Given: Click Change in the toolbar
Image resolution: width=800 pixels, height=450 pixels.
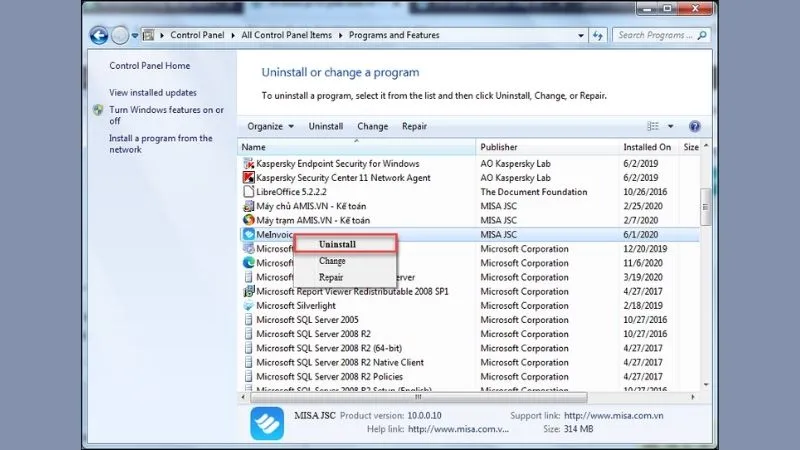Looking at the screenshot, I should (x=372, y=127).
